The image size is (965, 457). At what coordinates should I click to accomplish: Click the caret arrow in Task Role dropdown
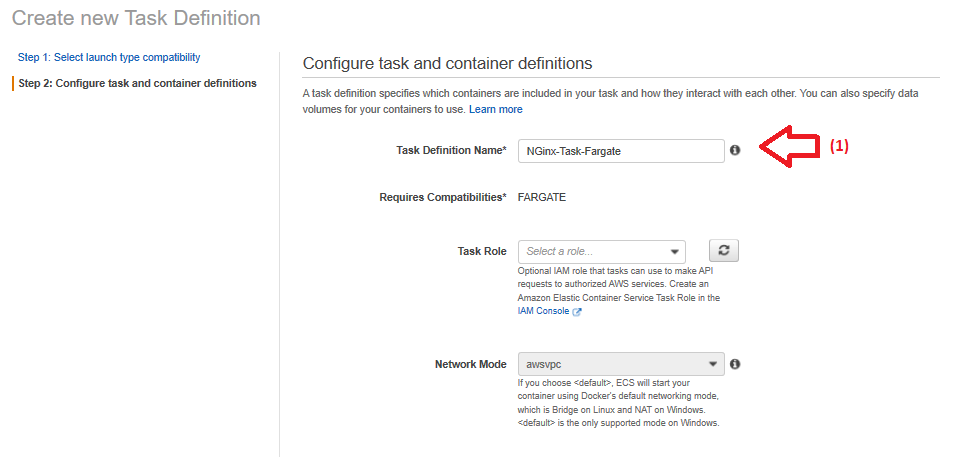[x=675, y=252]
